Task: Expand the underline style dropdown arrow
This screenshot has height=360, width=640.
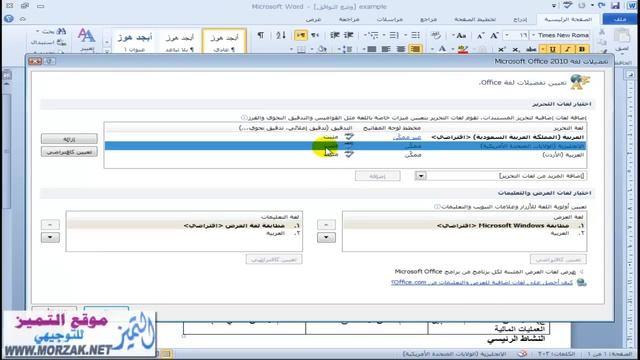Action: coord(543,49)
